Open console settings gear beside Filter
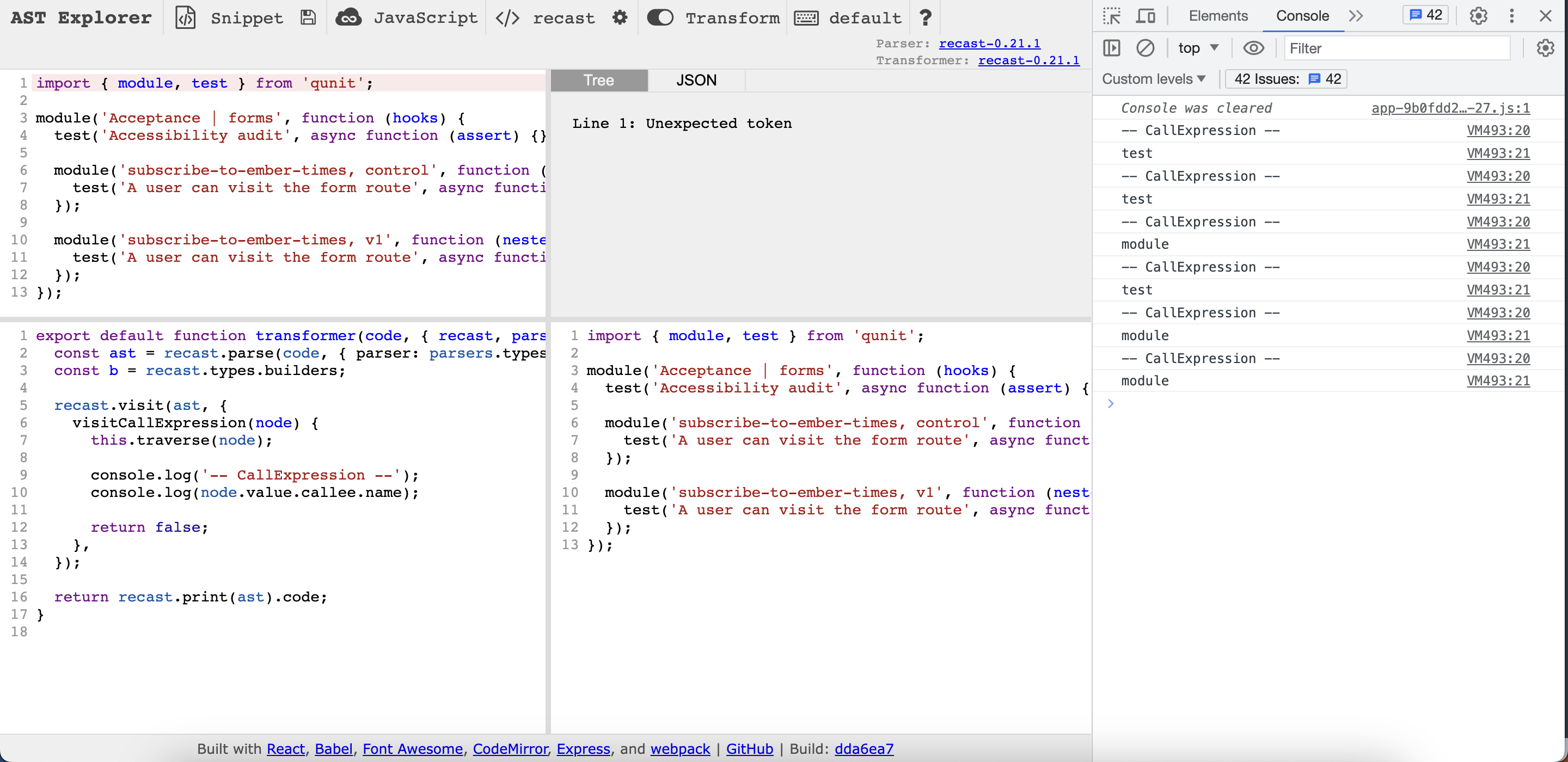This screenshot has height=762, width=1568. pos(1545,48)
